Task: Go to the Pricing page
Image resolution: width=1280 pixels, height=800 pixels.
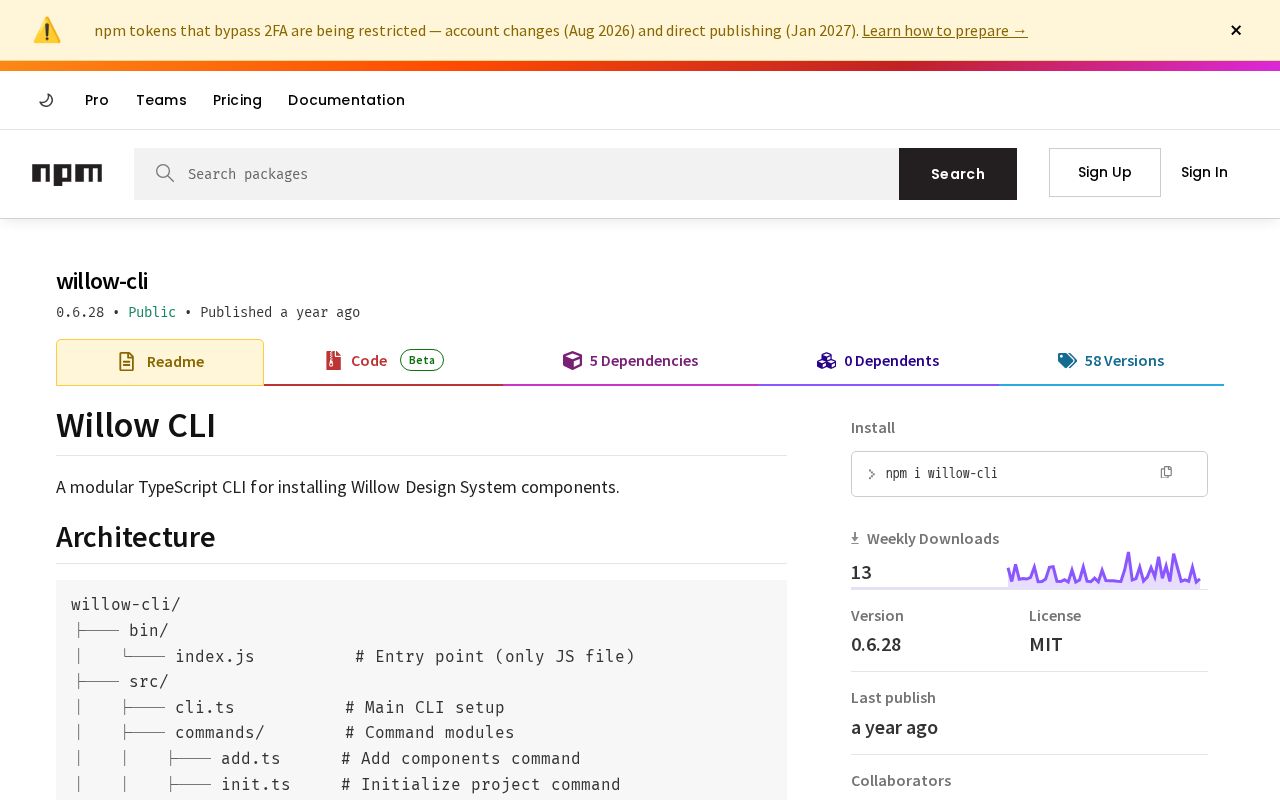Action: (x=237, y=100)
